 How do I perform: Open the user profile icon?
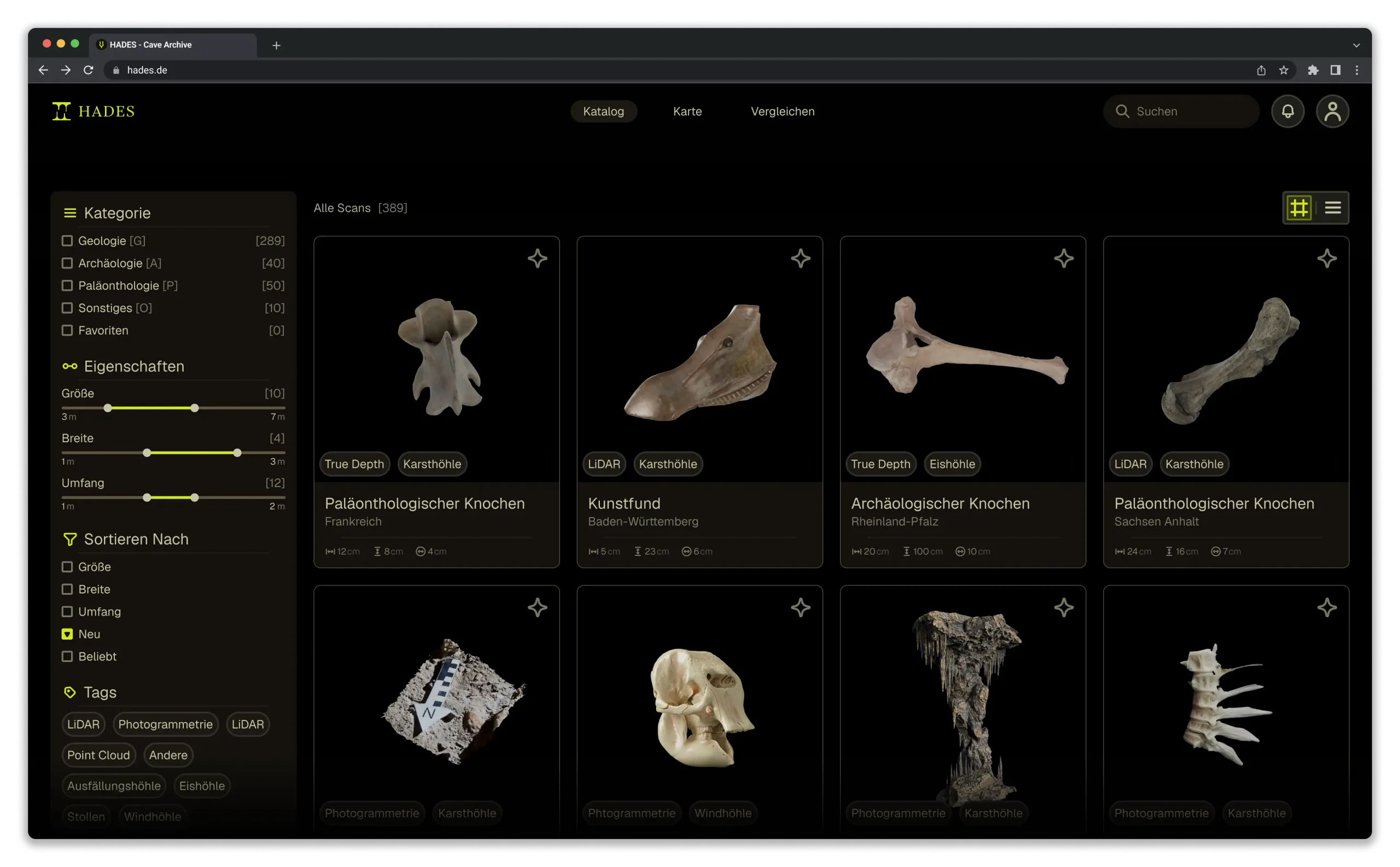[1332, 111]
